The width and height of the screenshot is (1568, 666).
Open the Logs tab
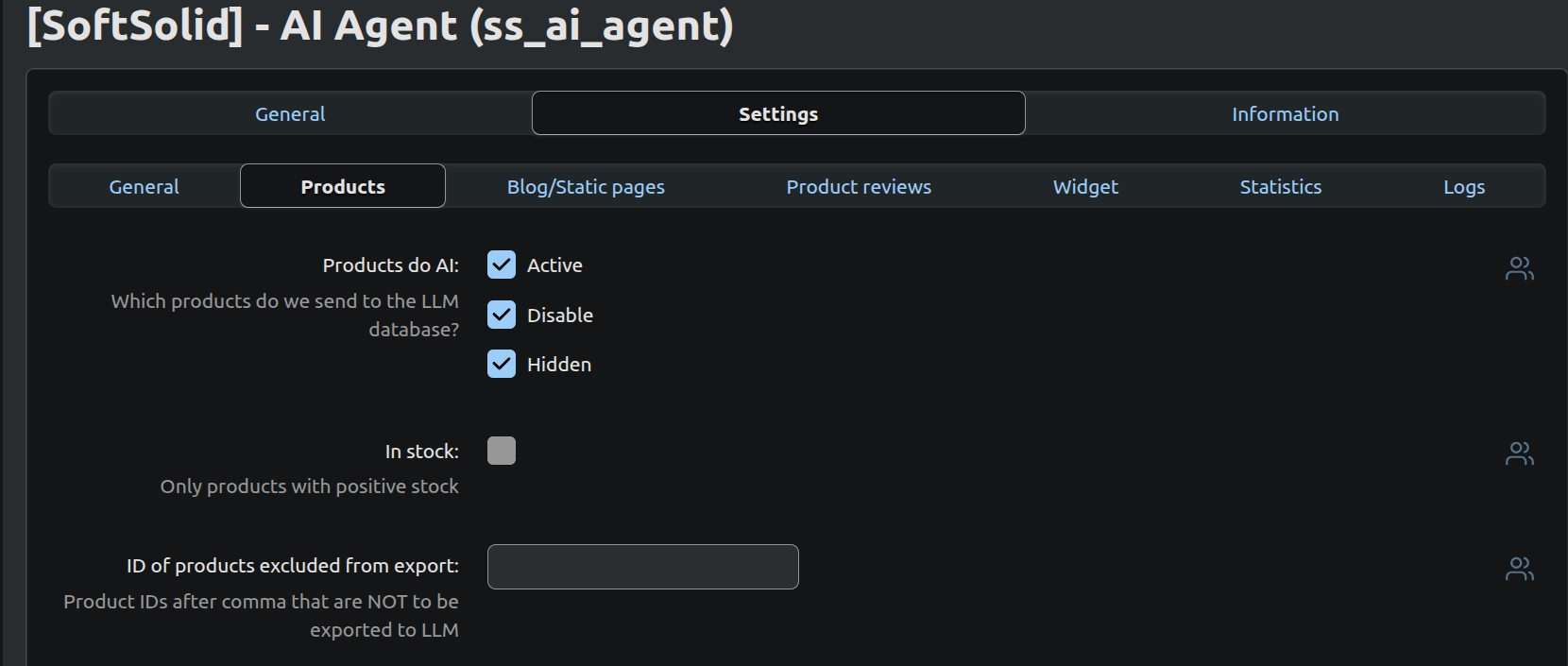(x=1464, y=187)
